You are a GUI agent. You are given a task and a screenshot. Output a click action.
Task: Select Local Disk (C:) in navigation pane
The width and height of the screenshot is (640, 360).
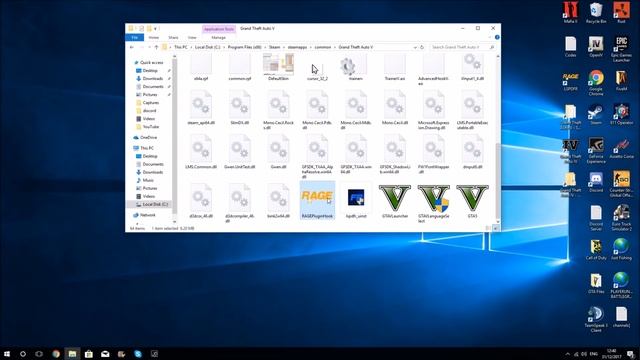[155, 204]
